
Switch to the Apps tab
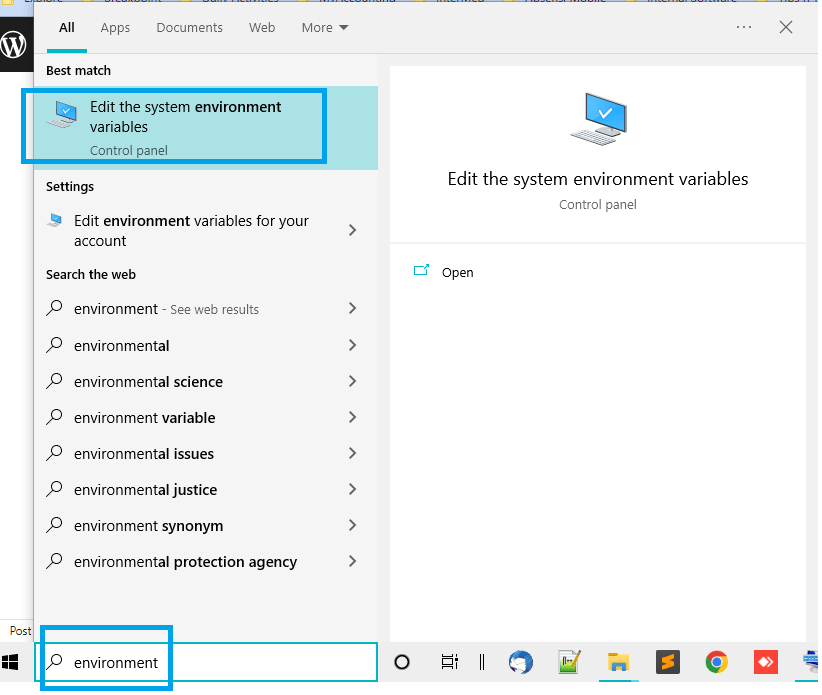(115, 28)
